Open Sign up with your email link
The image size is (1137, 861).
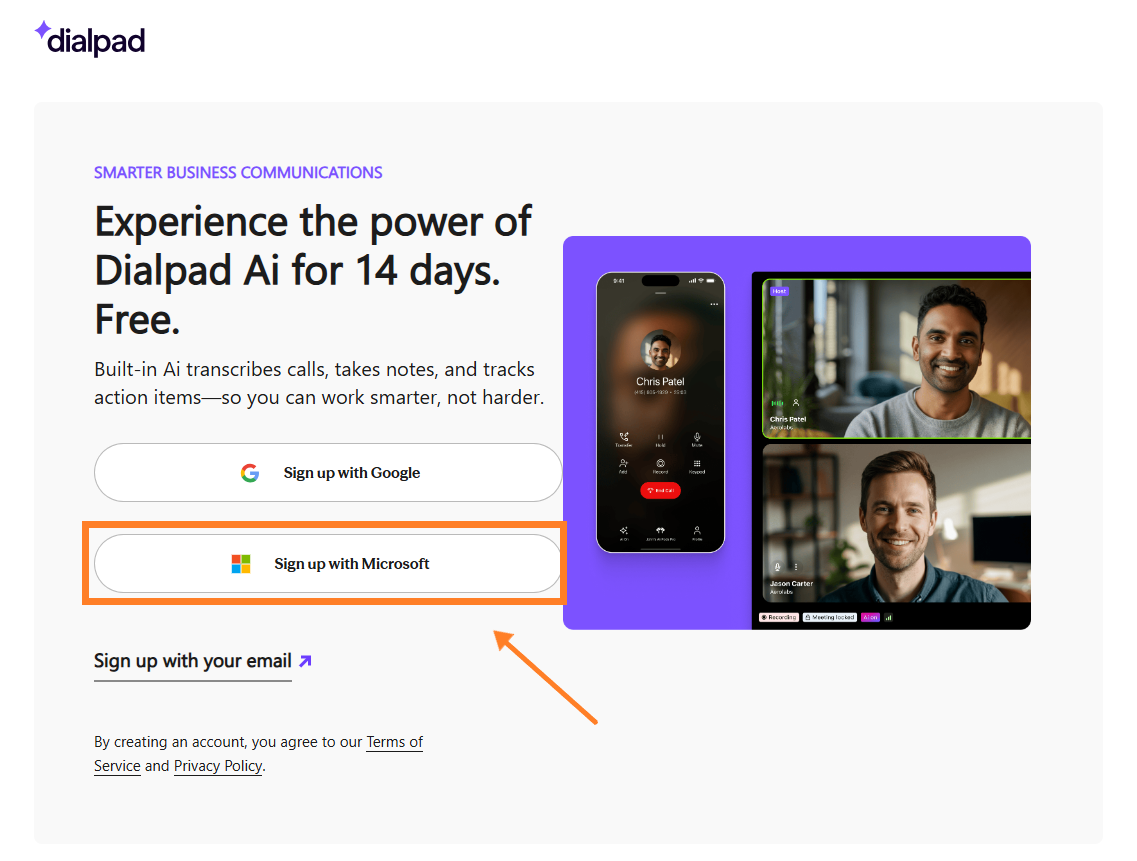(192, 662)
